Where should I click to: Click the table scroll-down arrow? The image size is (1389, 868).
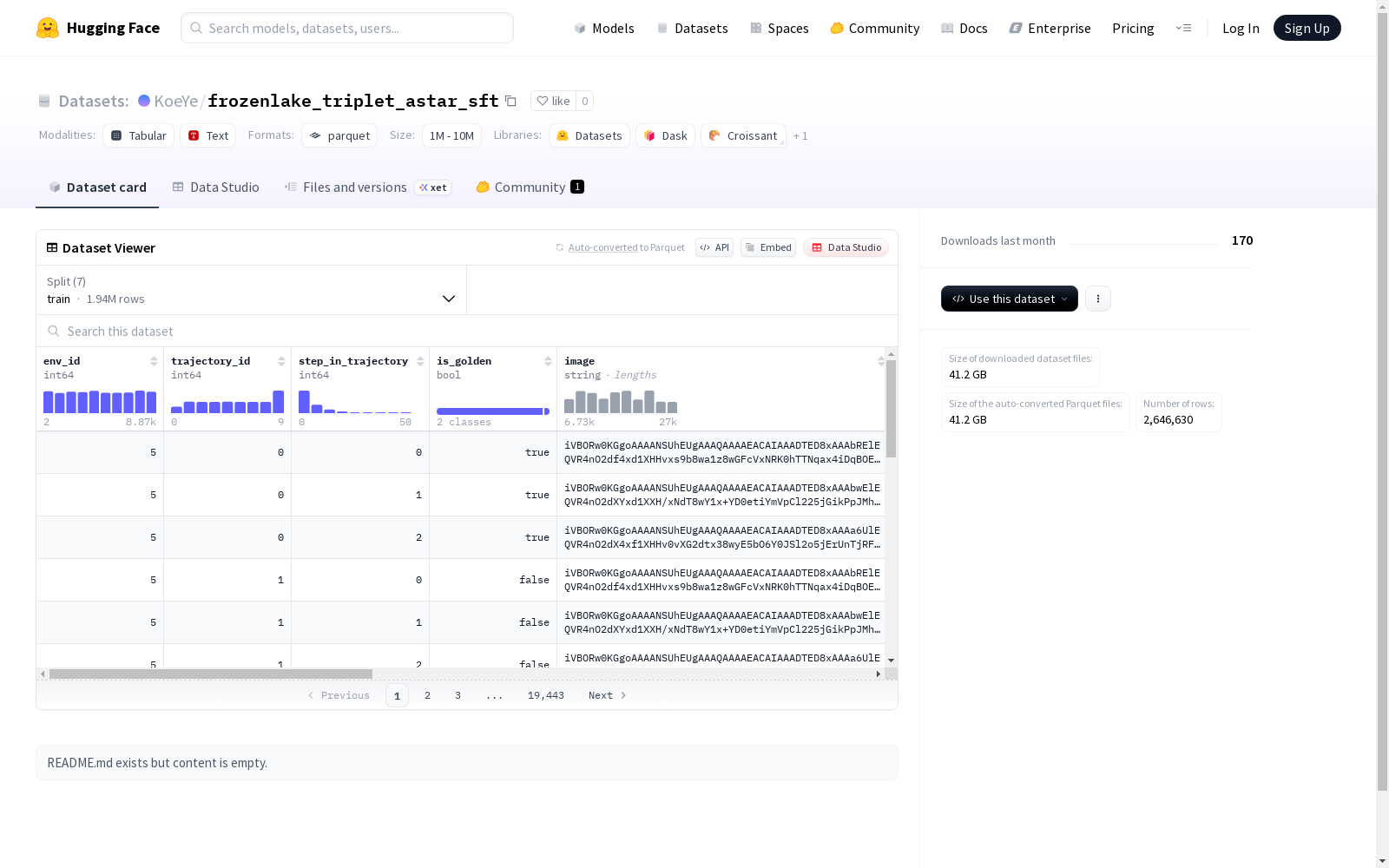pyautogui.click(x=891, y=661)
